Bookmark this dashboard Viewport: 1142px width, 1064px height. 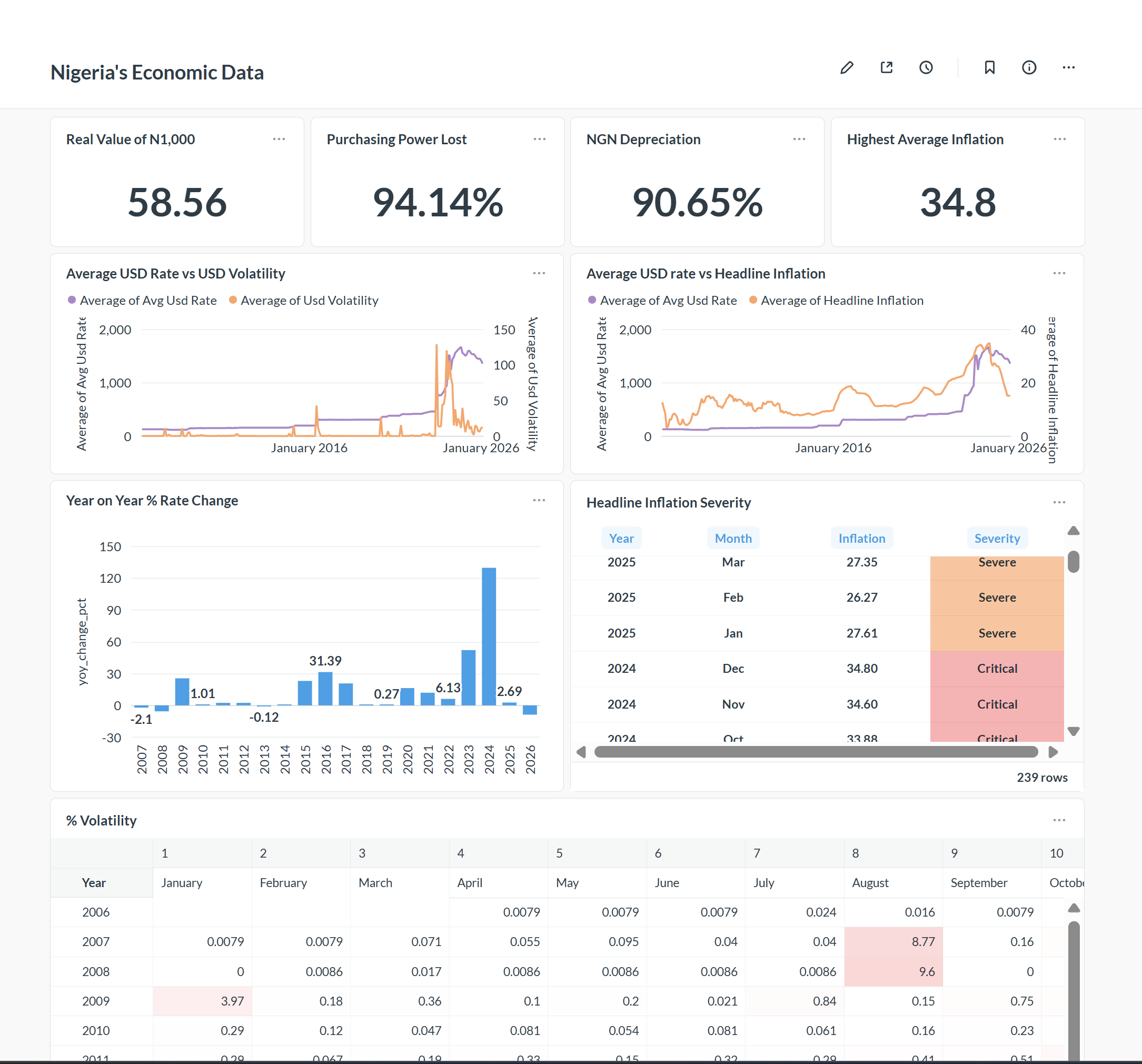pos(989,68)
